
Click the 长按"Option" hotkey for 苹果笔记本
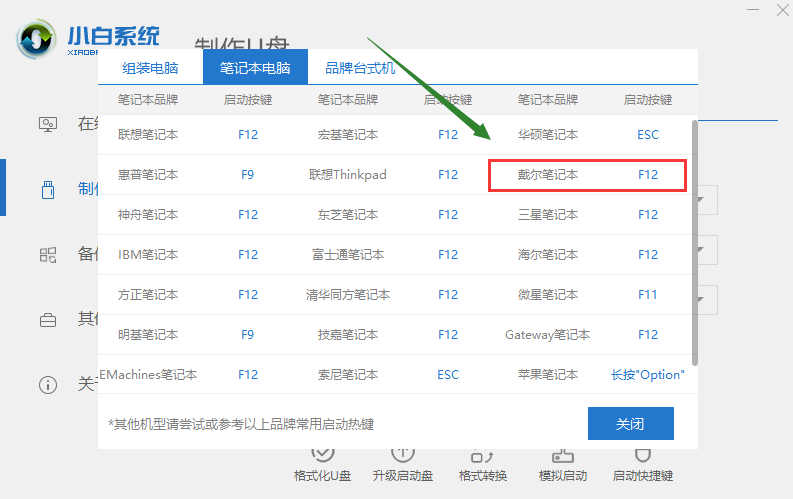pyautogui.click(x=647, y=375)
